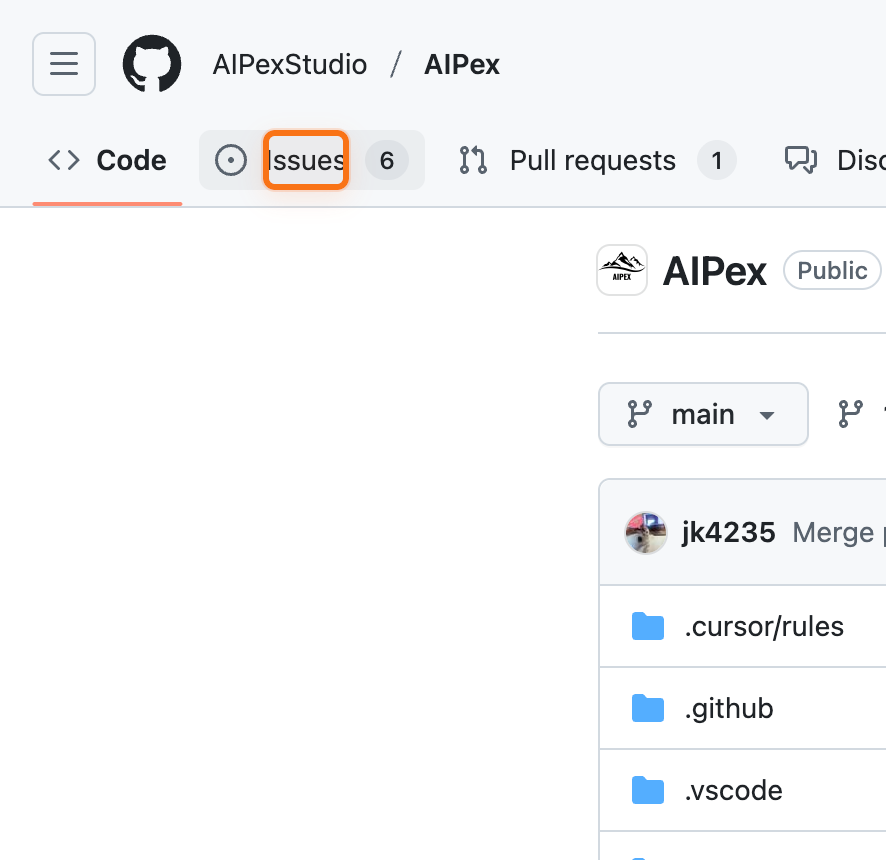The height and width of the screenshot is (860, 886).
Task: Open the AIPexStudio organization link
Action: pos(290,65)
